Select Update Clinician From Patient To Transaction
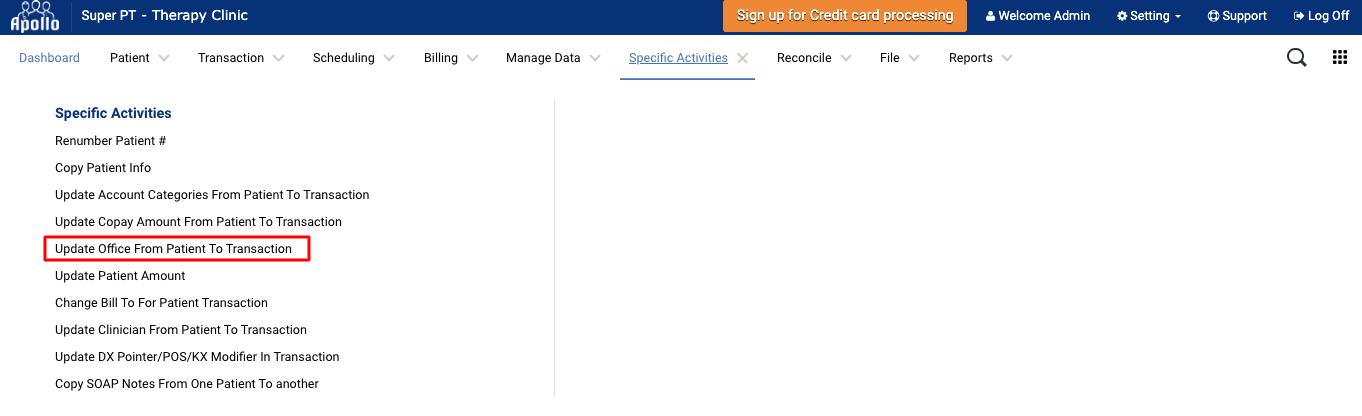 point(181,330)
